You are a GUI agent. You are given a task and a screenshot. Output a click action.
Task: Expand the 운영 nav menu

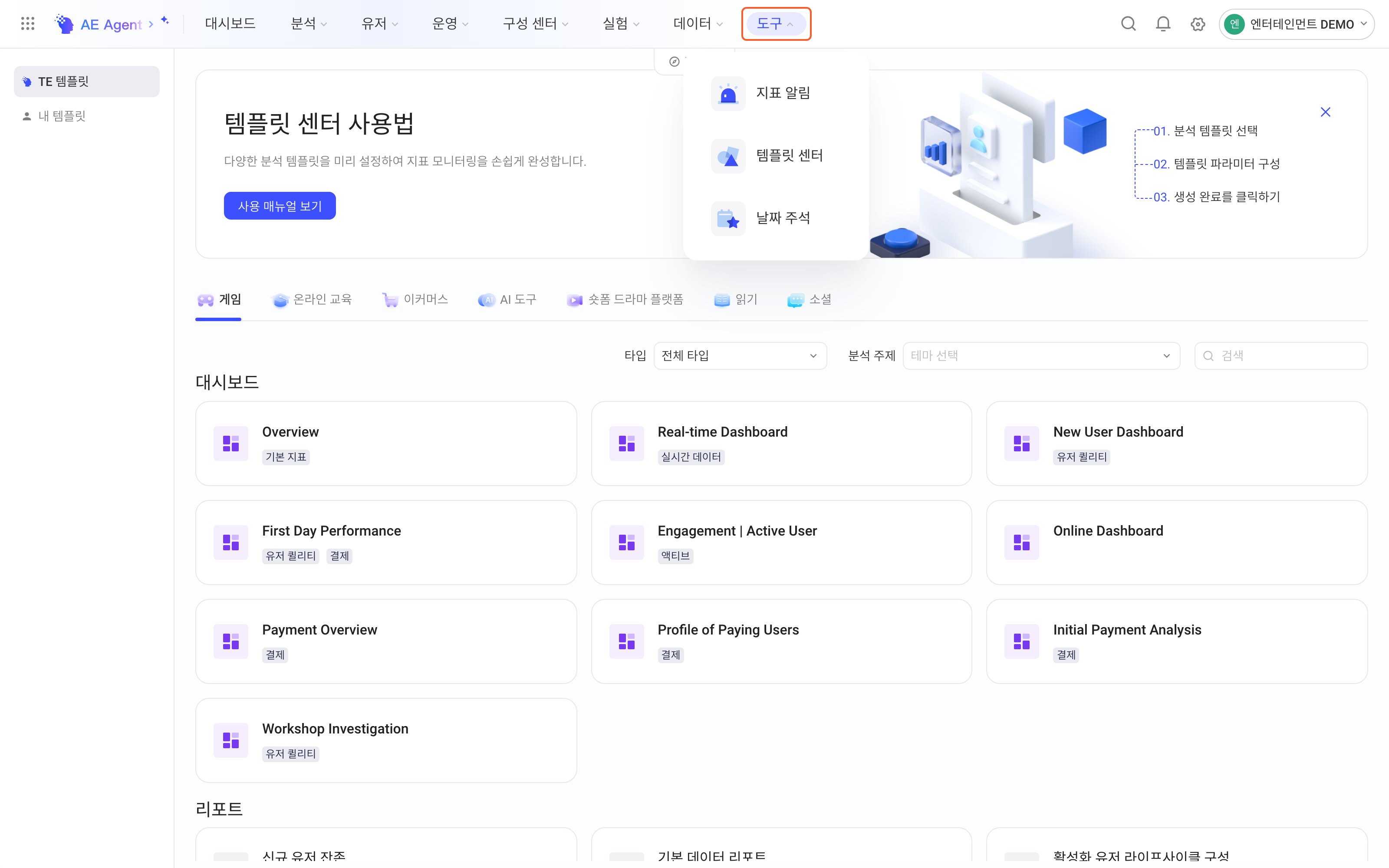point(450,23)
